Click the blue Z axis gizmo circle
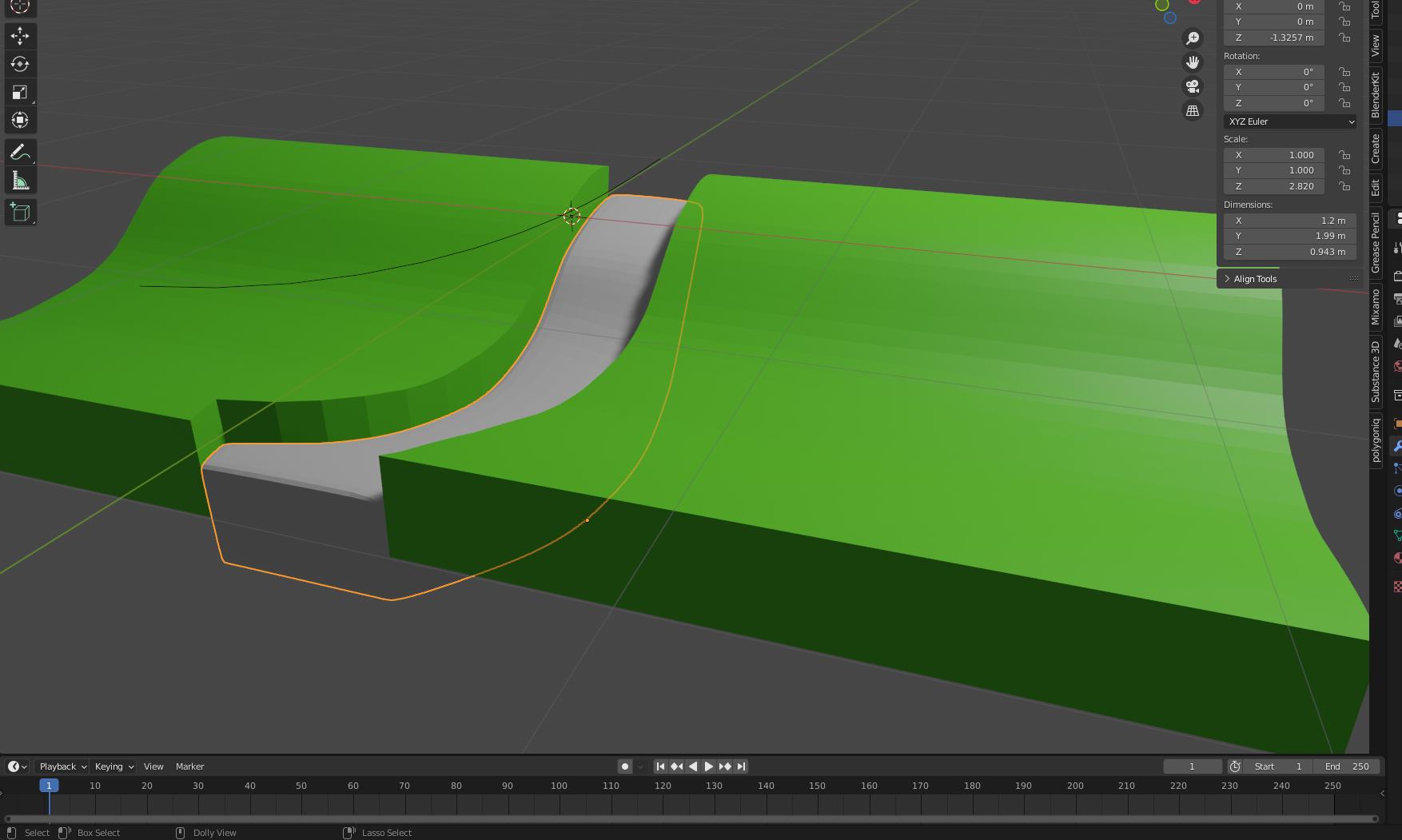1402x840 pixels. pos(1170,18)
